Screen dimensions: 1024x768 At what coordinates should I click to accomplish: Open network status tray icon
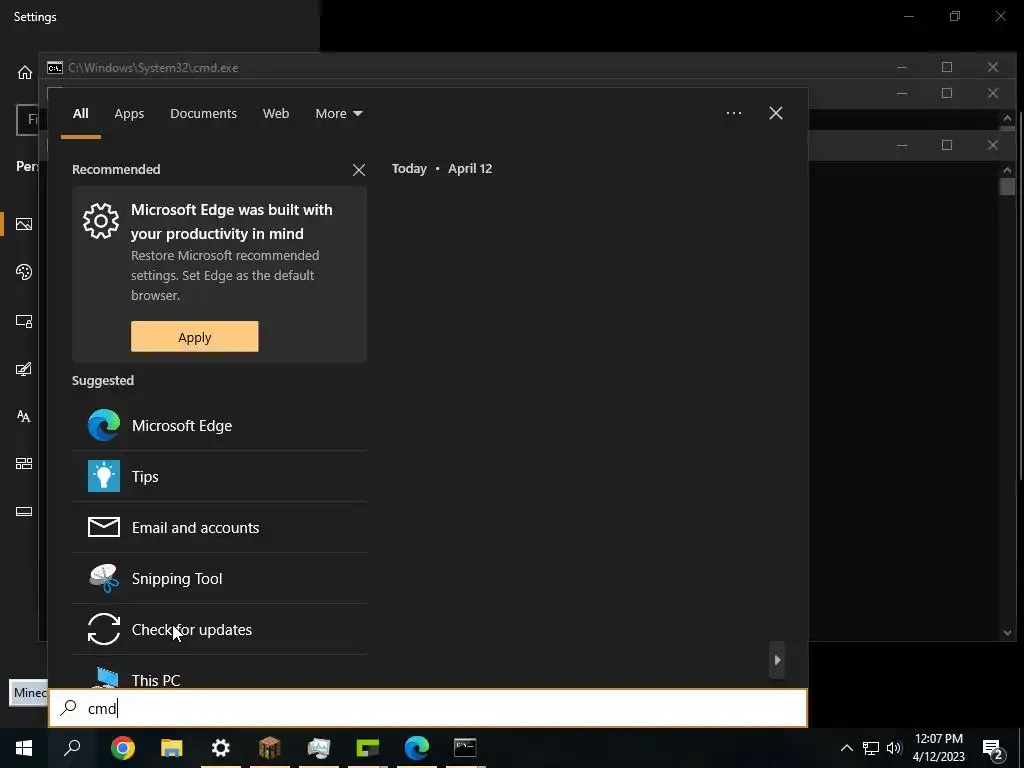[x=871, y=748]
